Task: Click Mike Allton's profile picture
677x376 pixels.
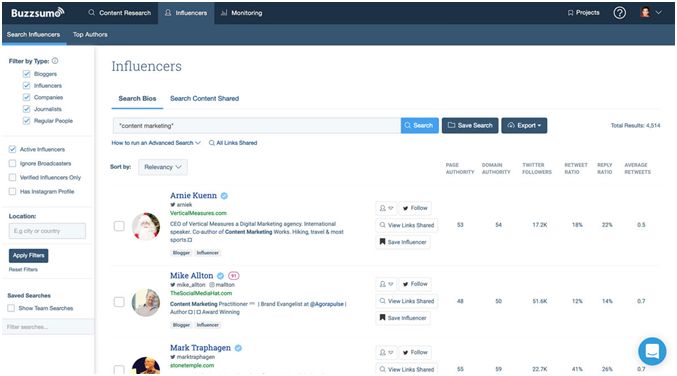Action: tap(146, 302)
